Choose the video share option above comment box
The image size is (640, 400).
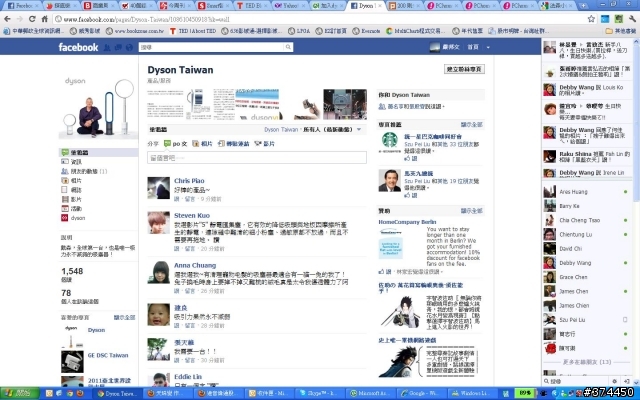coord(264,144)
